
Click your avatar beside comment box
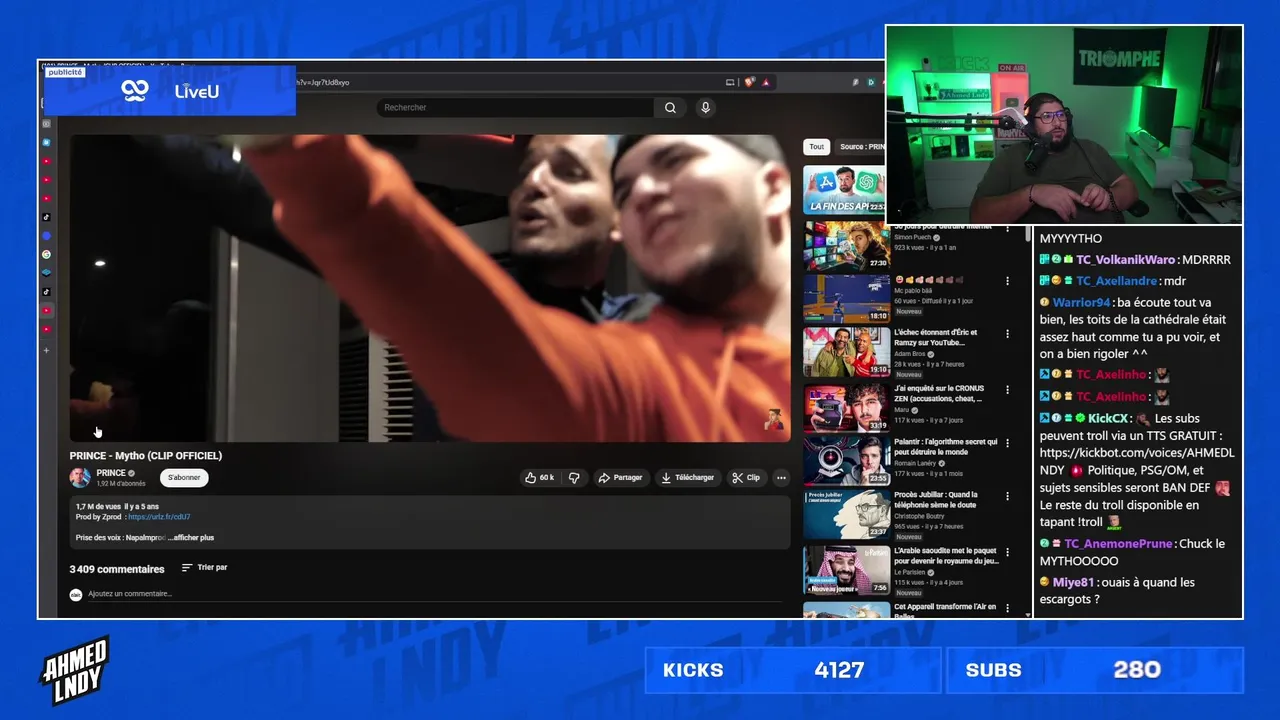76,594
